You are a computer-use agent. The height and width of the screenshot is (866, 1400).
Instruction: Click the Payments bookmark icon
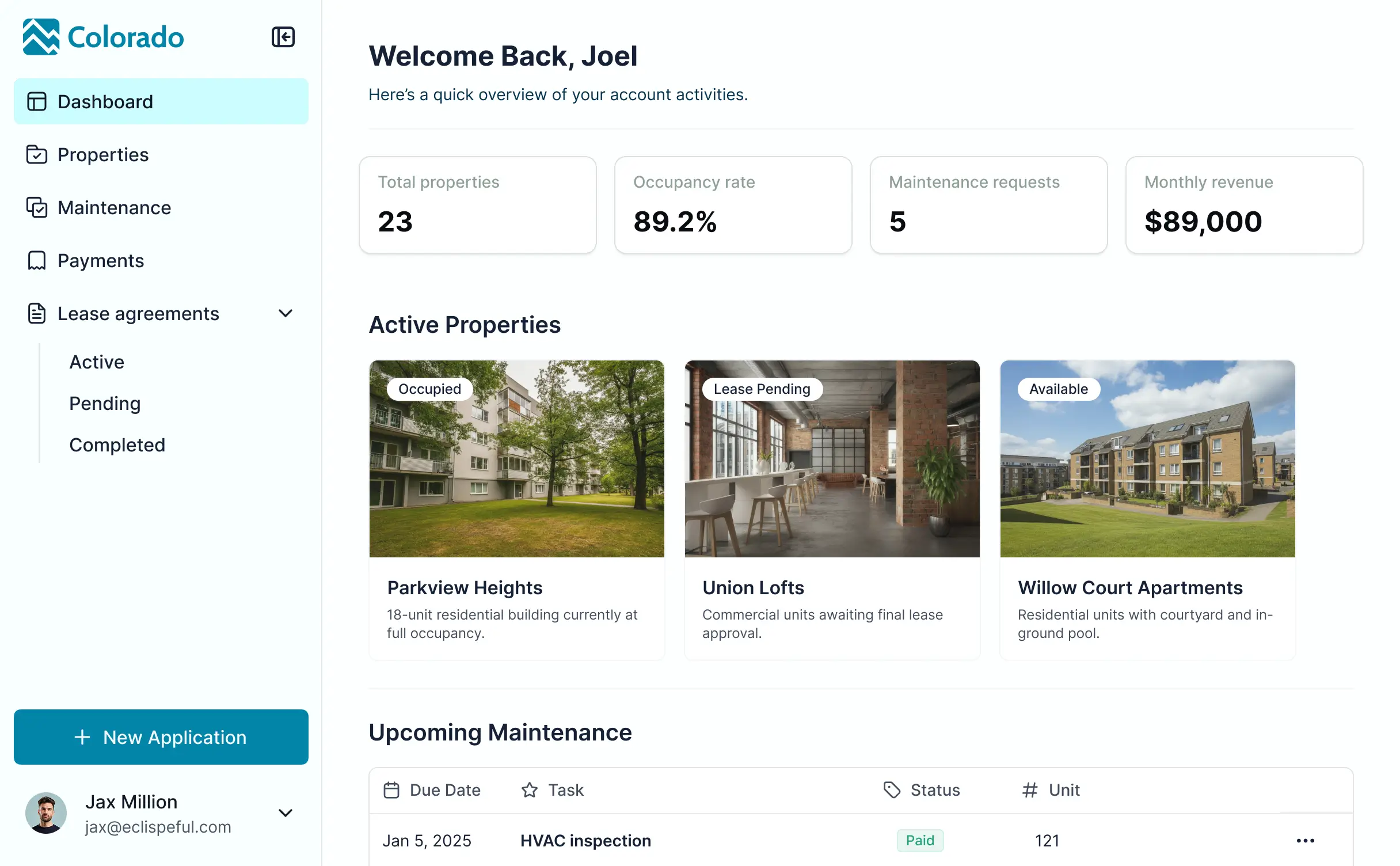pos(36,260)
